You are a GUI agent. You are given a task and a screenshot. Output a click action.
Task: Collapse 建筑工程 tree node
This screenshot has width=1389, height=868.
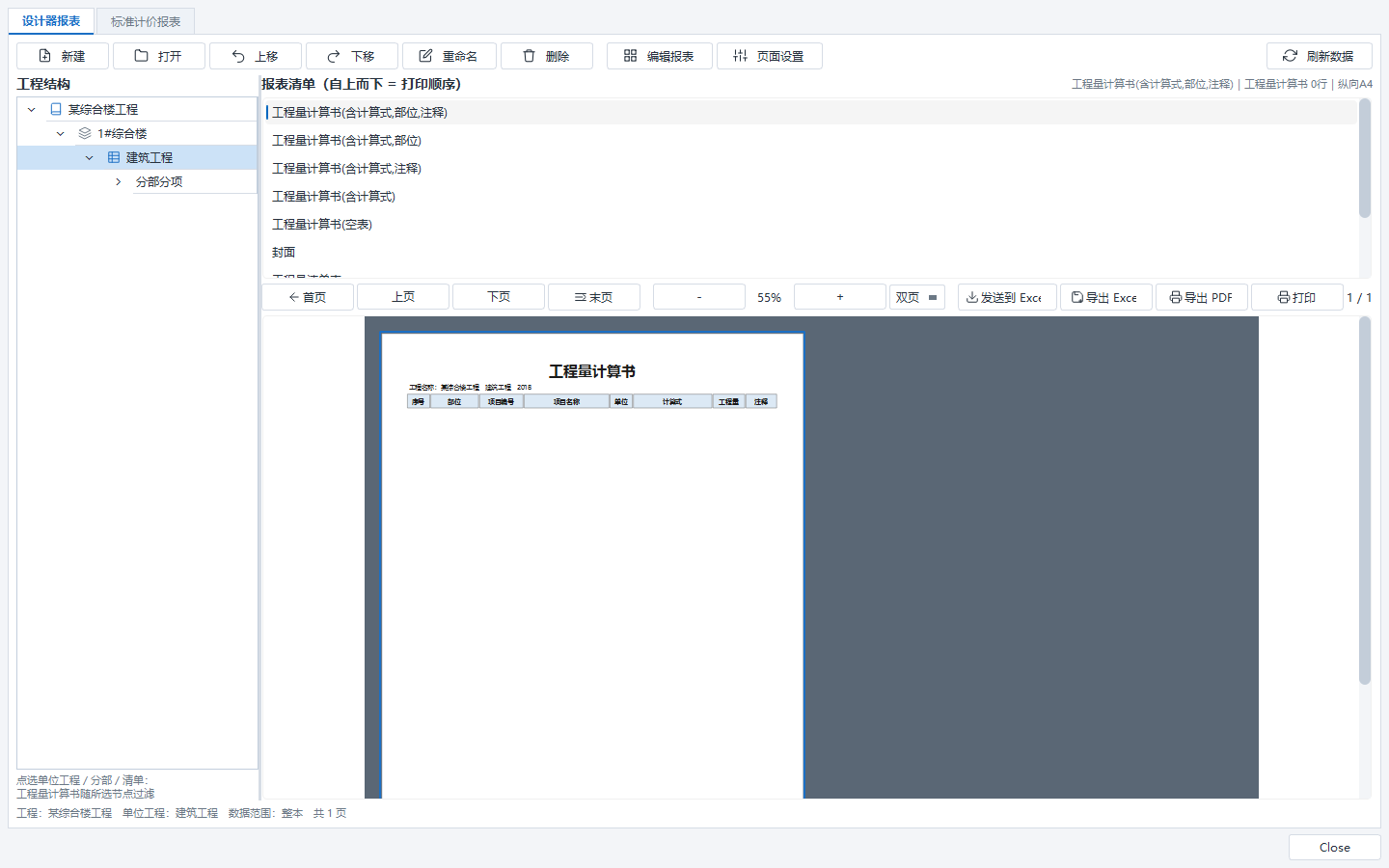point(90,158)
